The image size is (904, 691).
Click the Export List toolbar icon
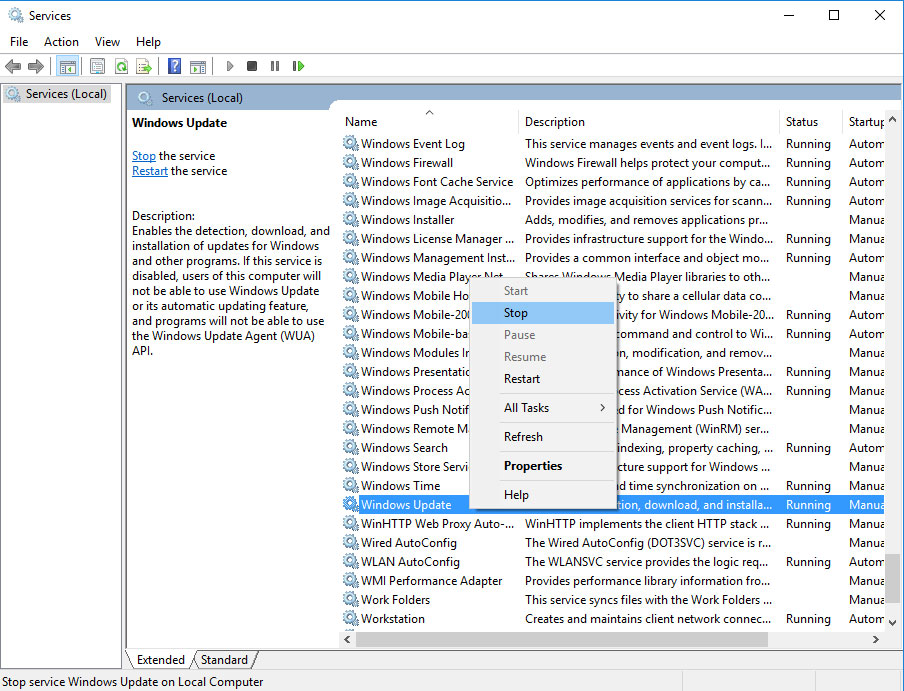(x=144, y=66)
